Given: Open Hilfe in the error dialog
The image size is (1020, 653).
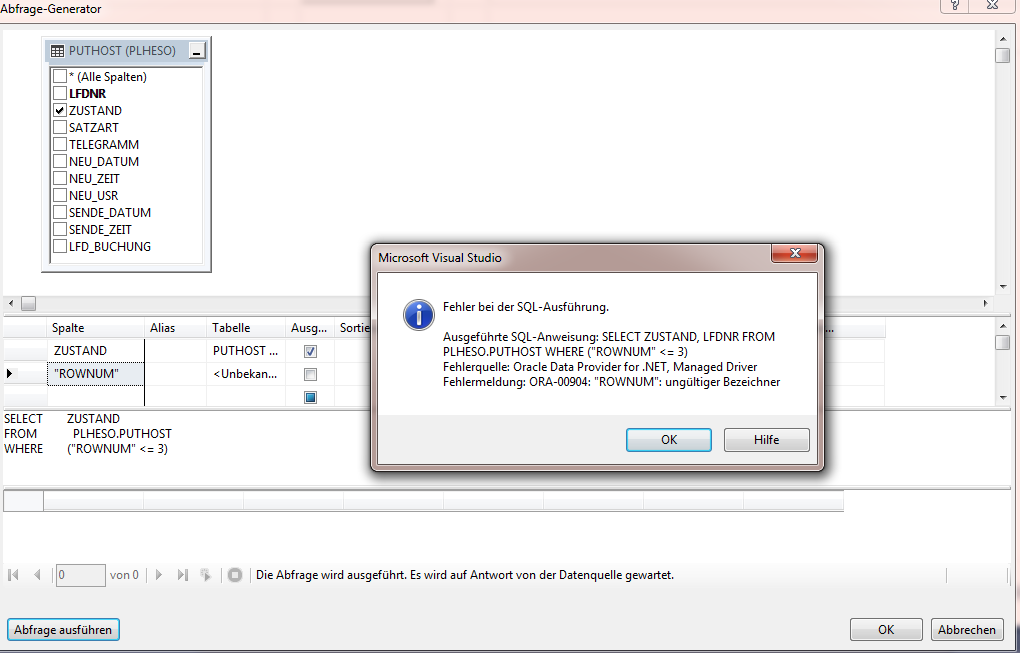Looking at the screenshot, I should tap(766, 440).
